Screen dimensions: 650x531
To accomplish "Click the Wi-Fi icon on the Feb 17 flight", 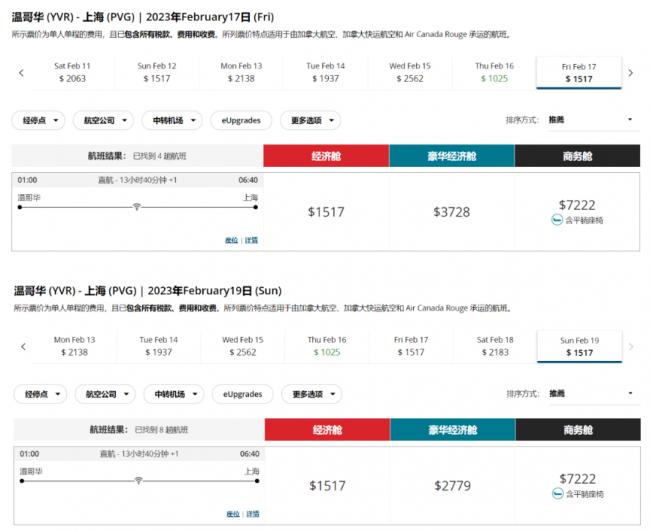I will (x=137, y=206).
